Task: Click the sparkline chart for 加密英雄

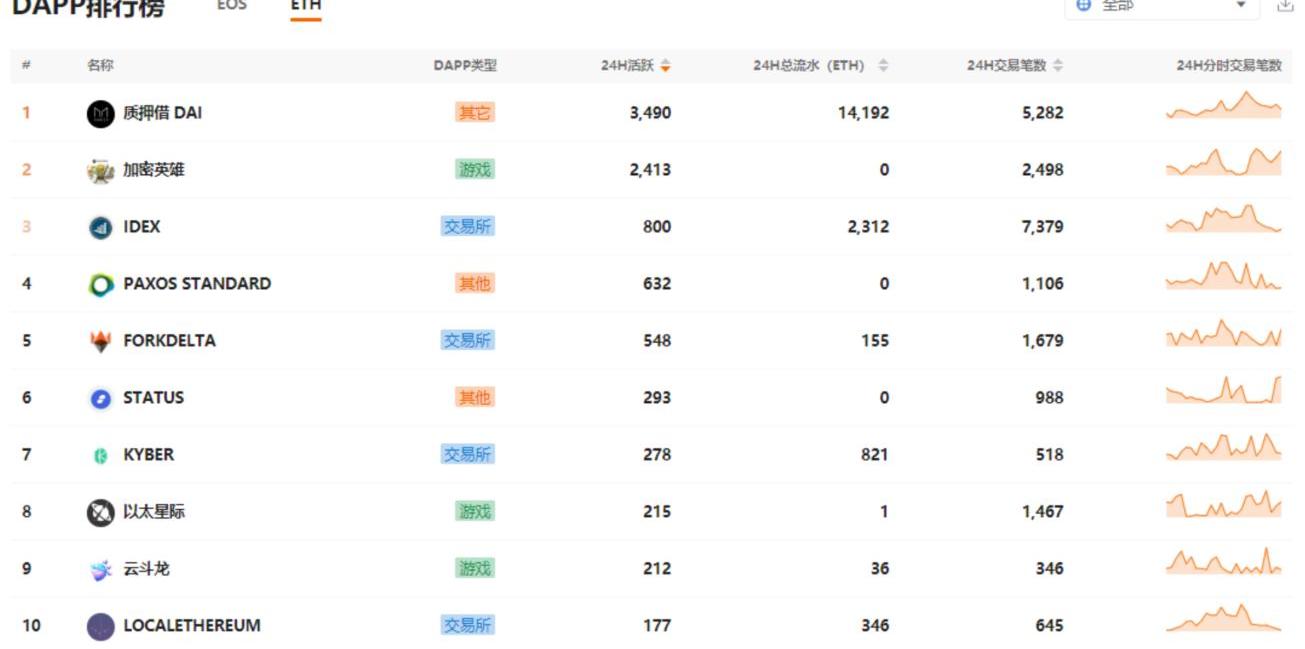Action: click(x=1223, y=162)
